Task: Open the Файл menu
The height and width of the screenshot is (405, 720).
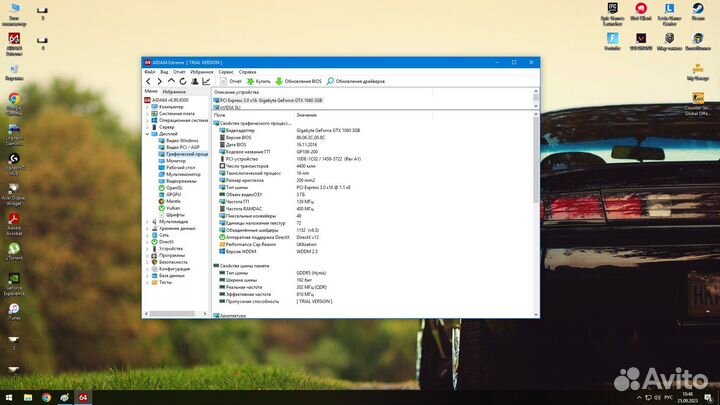Action: click(x=150, y=72)
